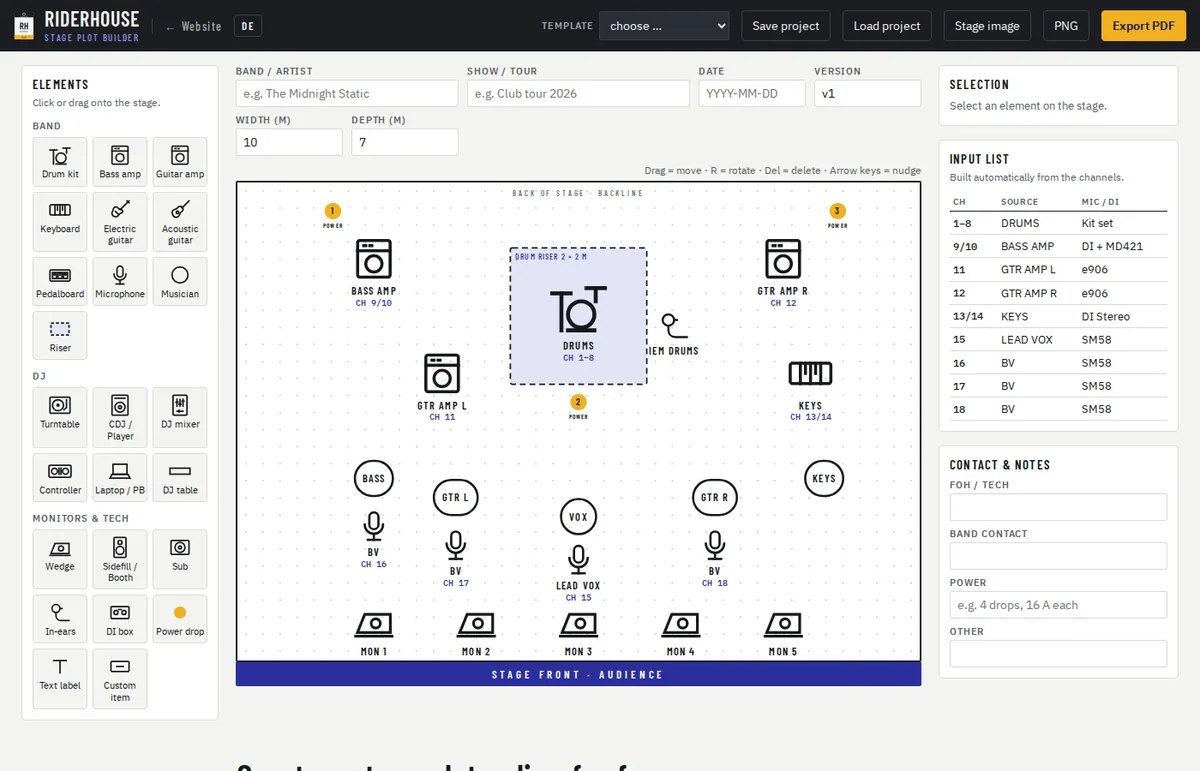Screen dimensions: 1200x771
Task: Add an In-ears element
Action: pyautogui.click(x=60, y=619)
